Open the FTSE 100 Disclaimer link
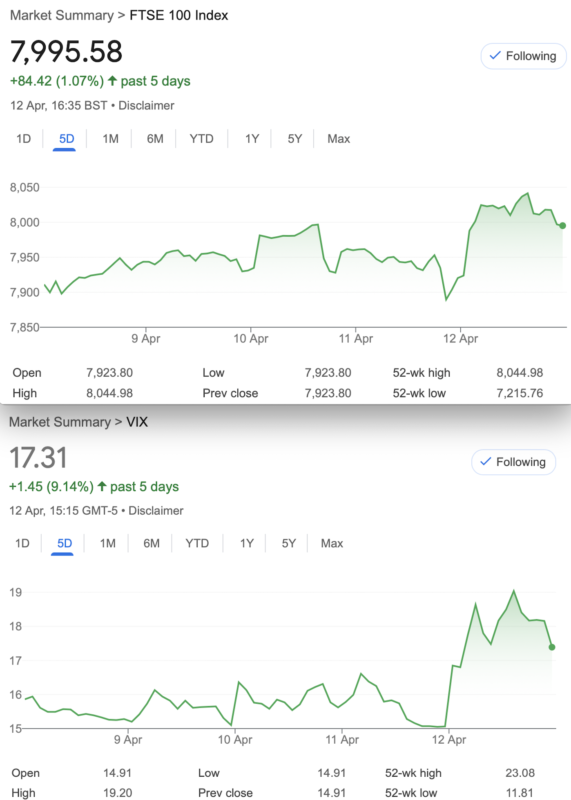The height and width of the screenshot is (800, 571). coord(146,106)
